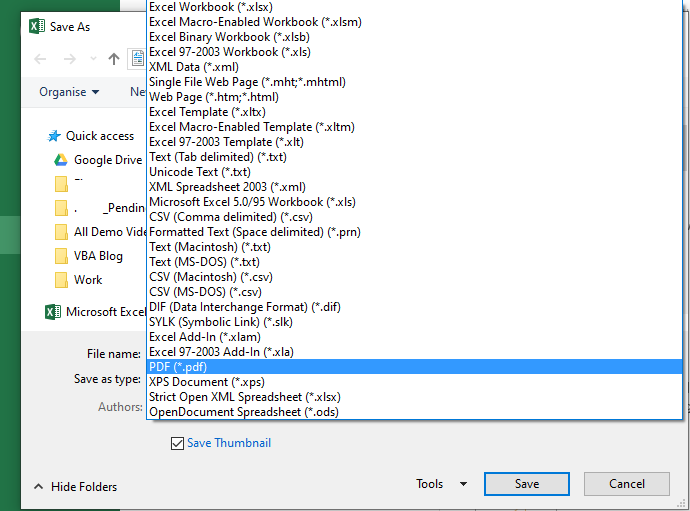Click the Work folder icon
This screenshot has height=511, width=690.
pos(61,280)
